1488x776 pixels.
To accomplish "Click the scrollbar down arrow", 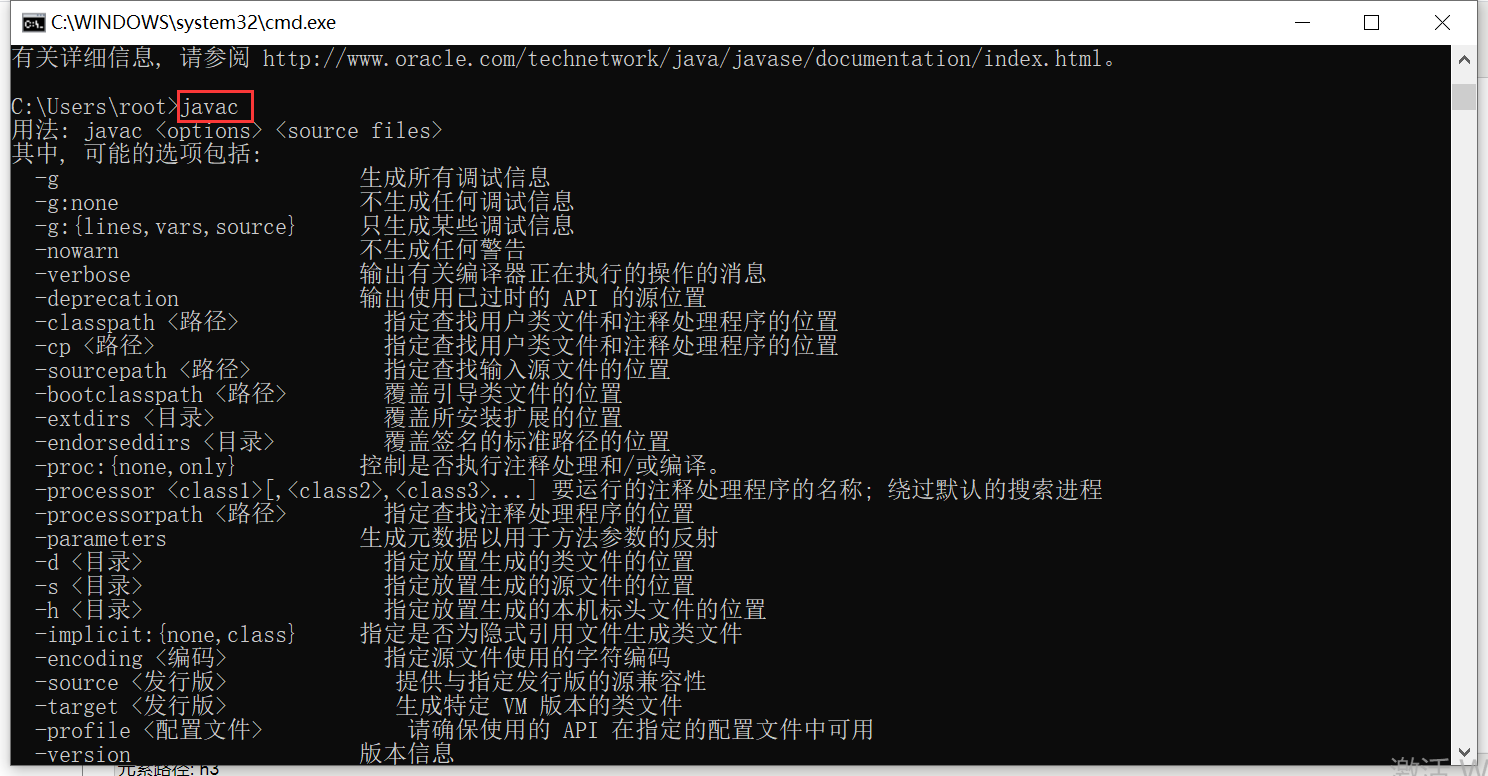I will click(x=1465, y=751).
